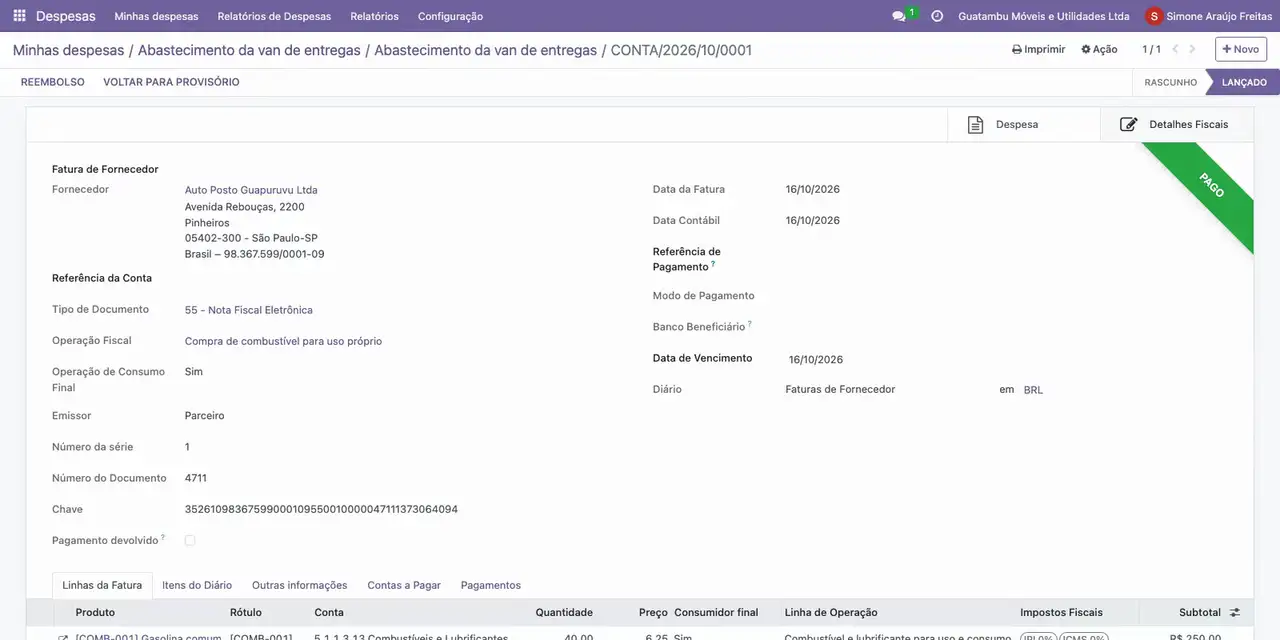Open supplier Auto Posto Guapuruvu Ltda

[251, 190]
